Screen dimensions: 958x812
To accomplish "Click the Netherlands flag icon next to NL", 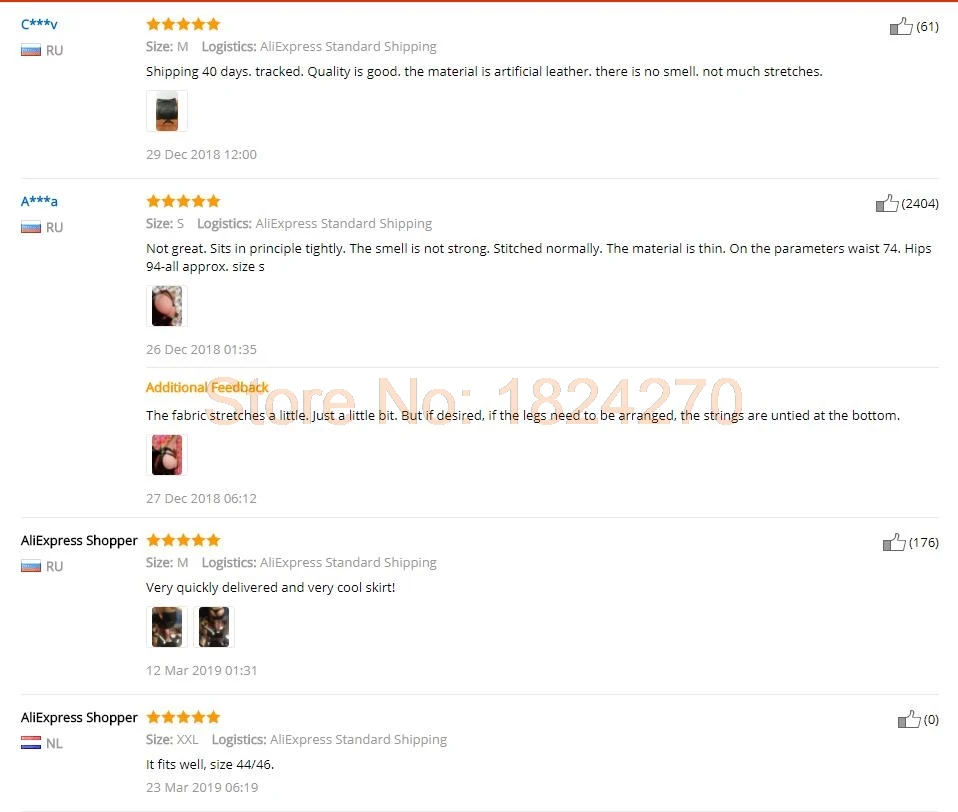I will pos(31,743).
